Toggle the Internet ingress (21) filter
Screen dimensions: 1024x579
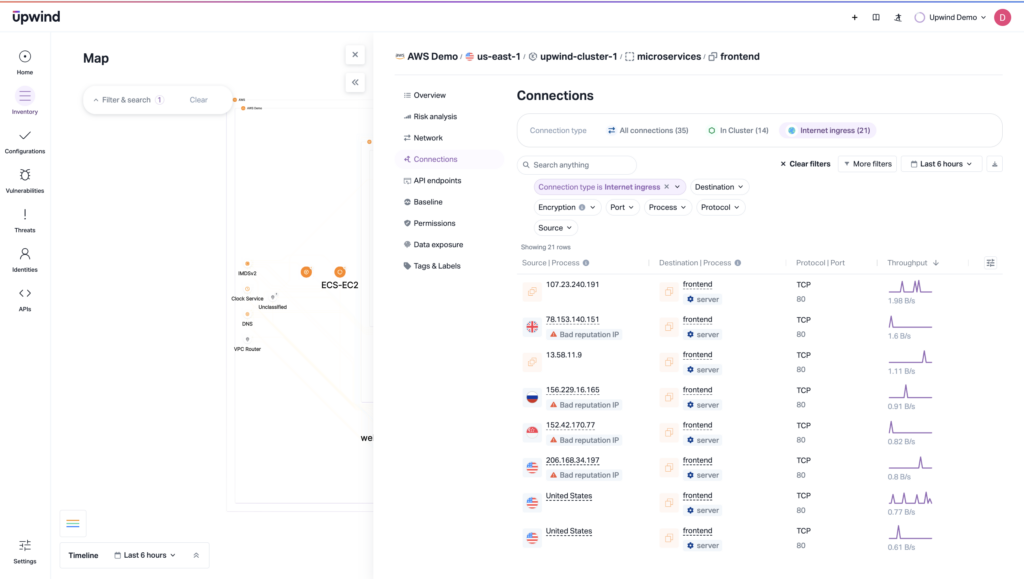[828, 130]
